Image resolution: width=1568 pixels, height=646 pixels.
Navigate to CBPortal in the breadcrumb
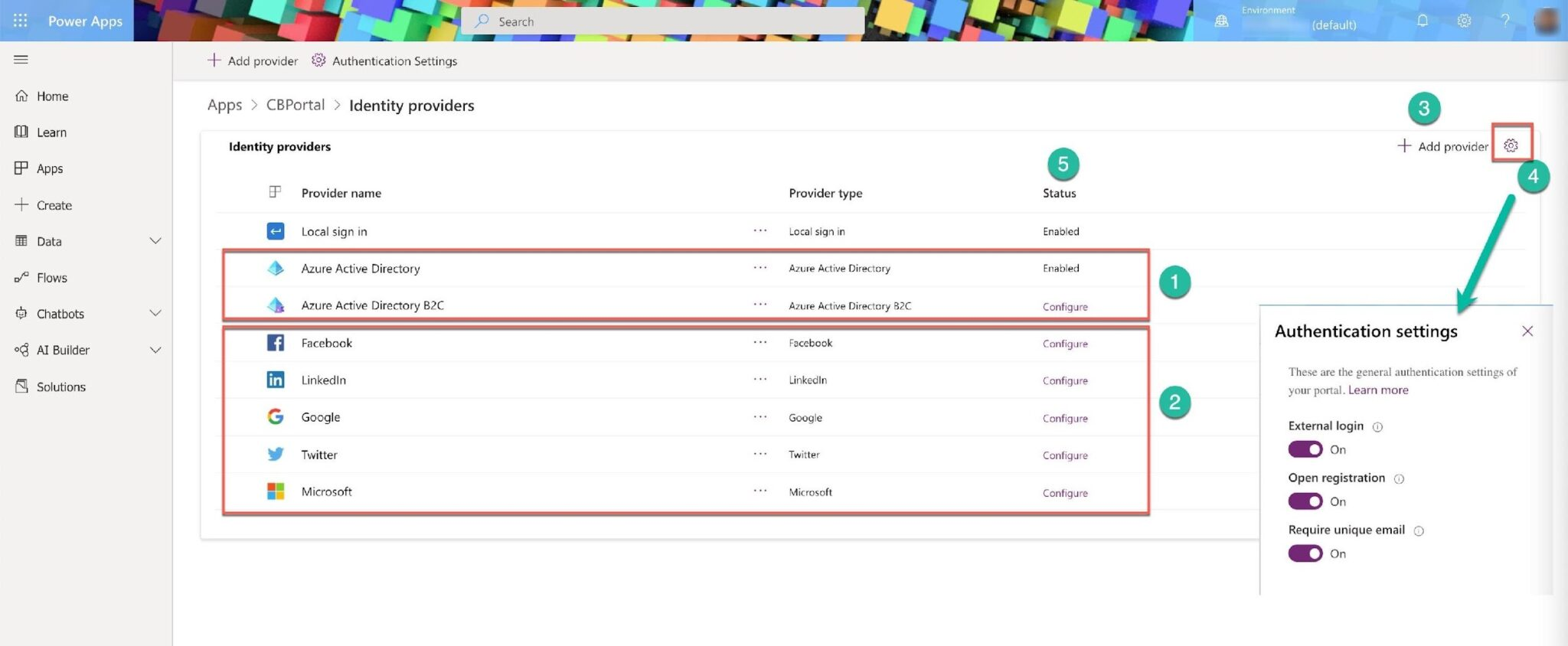point(296,105)
